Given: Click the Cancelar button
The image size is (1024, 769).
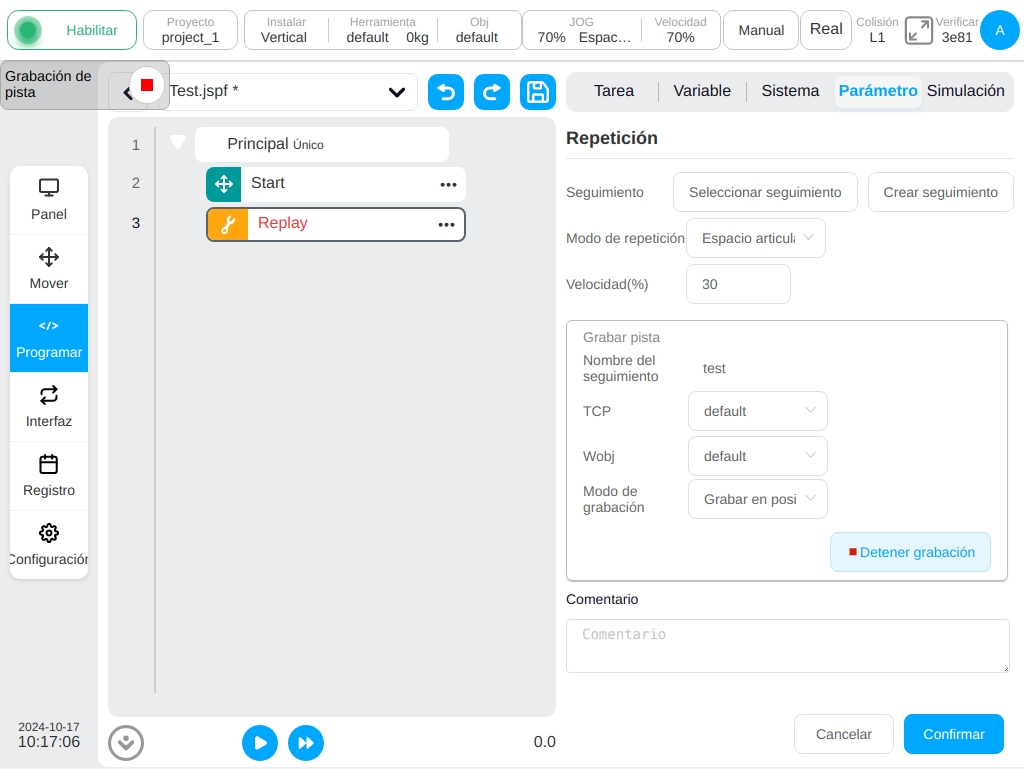Looking at the screenshot, I should click(843, 734).
